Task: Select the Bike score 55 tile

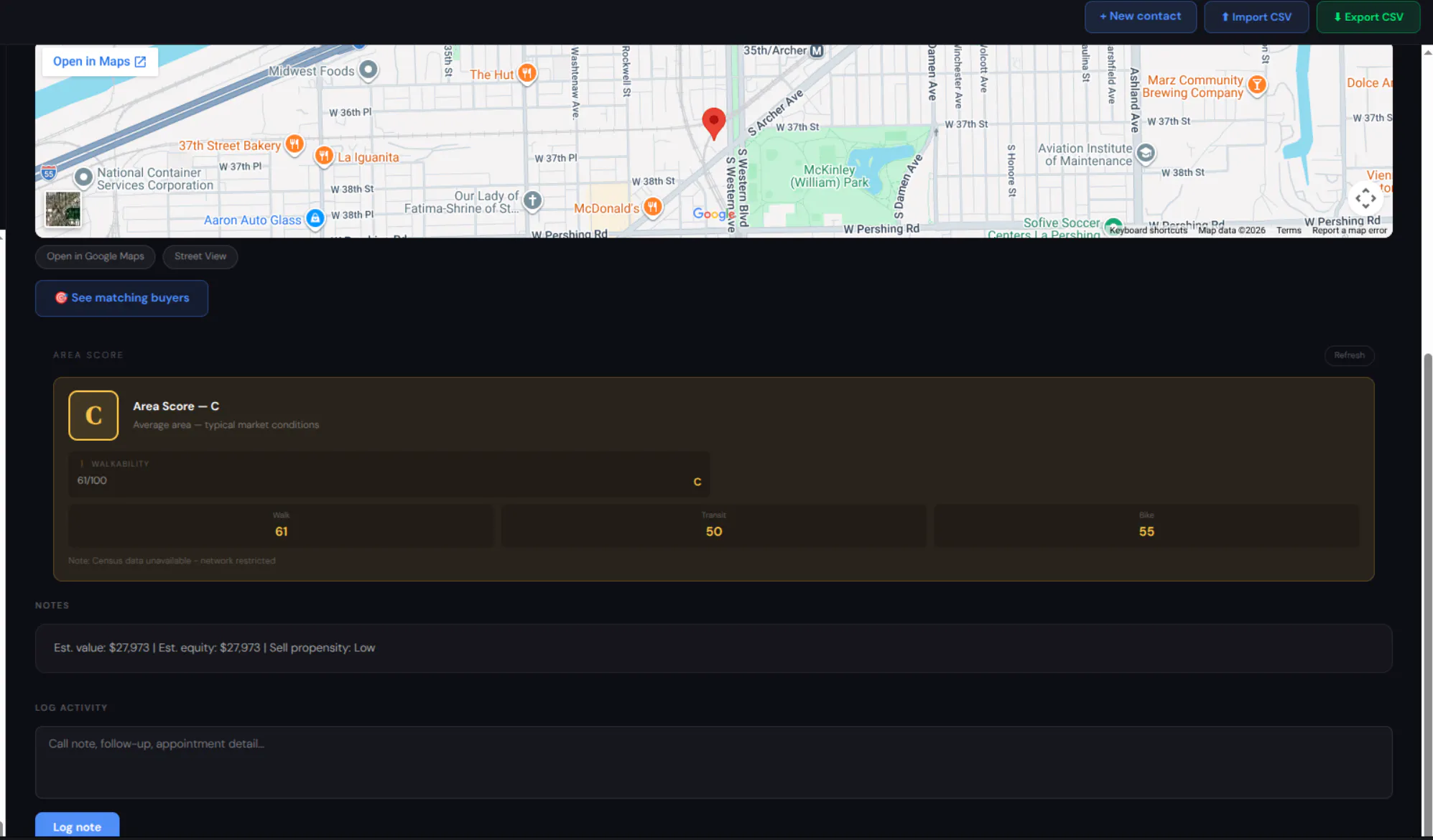Action: pos(1146,526)
